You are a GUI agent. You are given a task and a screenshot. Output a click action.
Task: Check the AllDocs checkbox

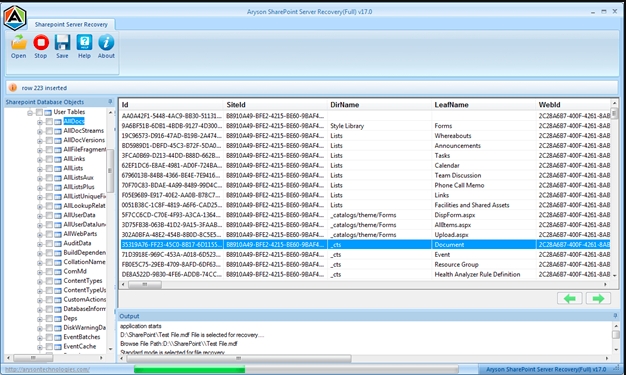tap(49, 121)
